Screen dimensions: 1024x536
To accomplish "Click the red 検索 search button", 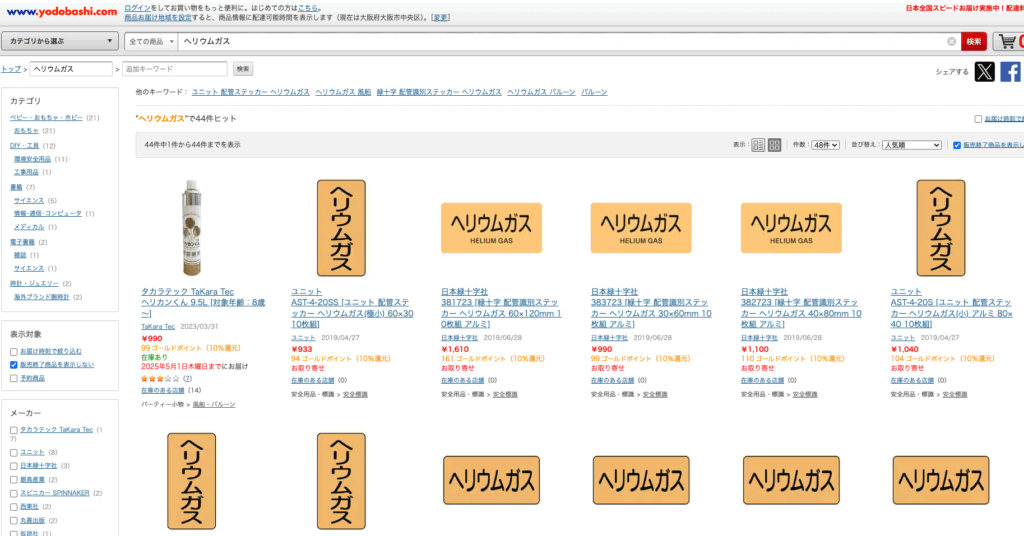I will (x=974, y=41).
